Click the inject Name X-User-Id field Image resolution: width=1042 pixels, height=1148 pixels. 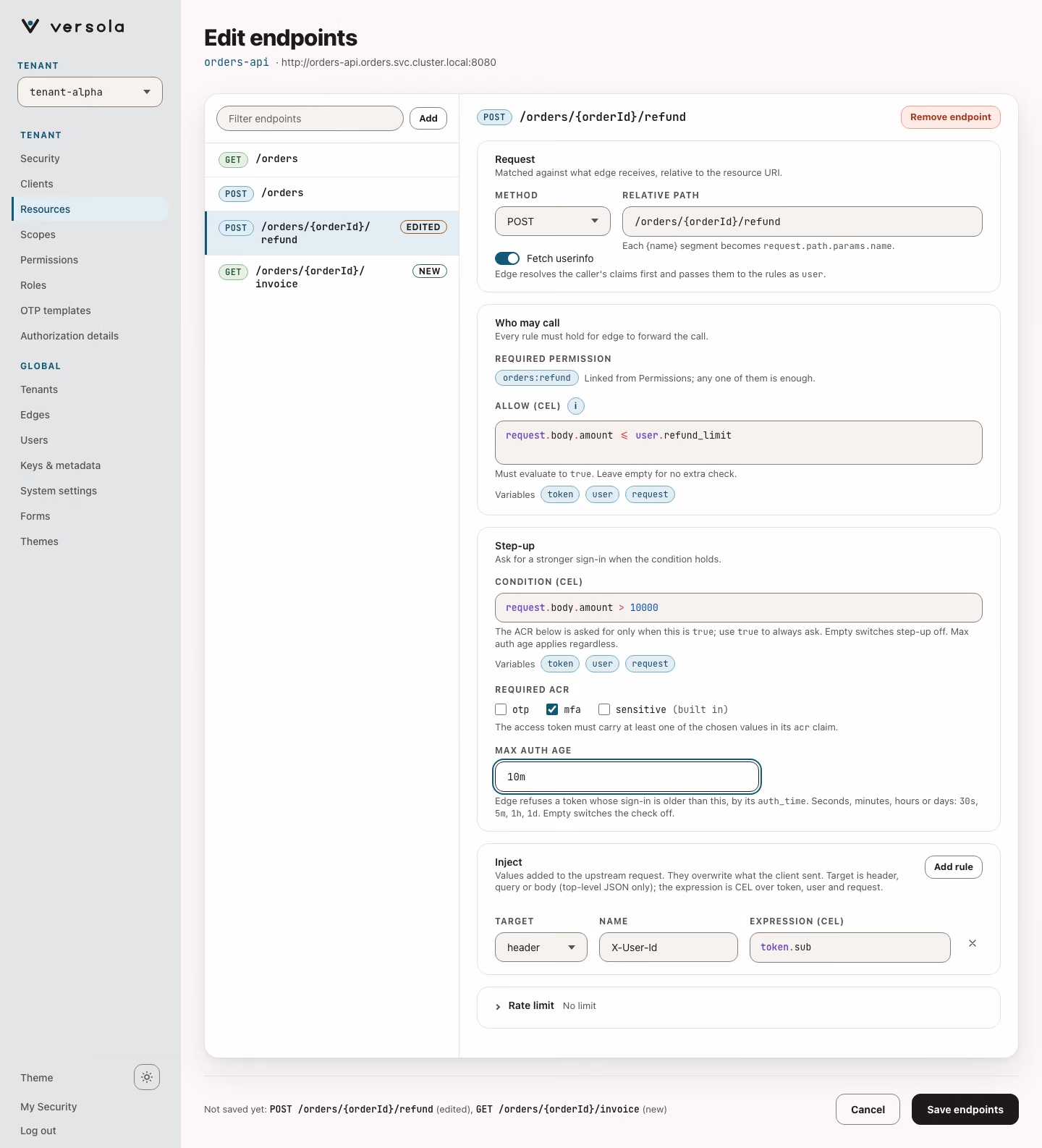pos(668,947)
